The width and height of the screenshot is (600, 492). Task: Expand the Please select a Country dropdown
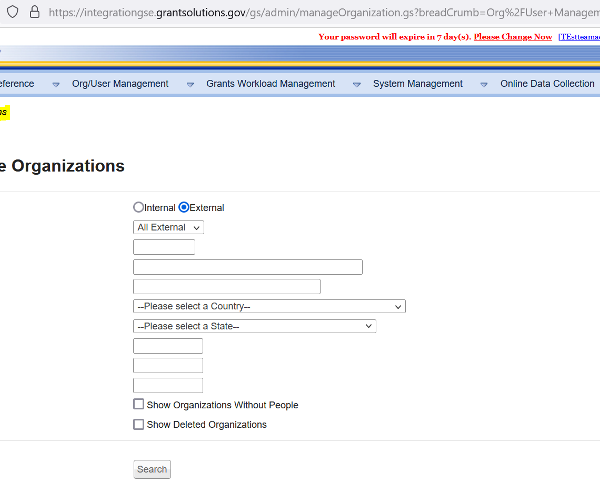pos(269,306)
